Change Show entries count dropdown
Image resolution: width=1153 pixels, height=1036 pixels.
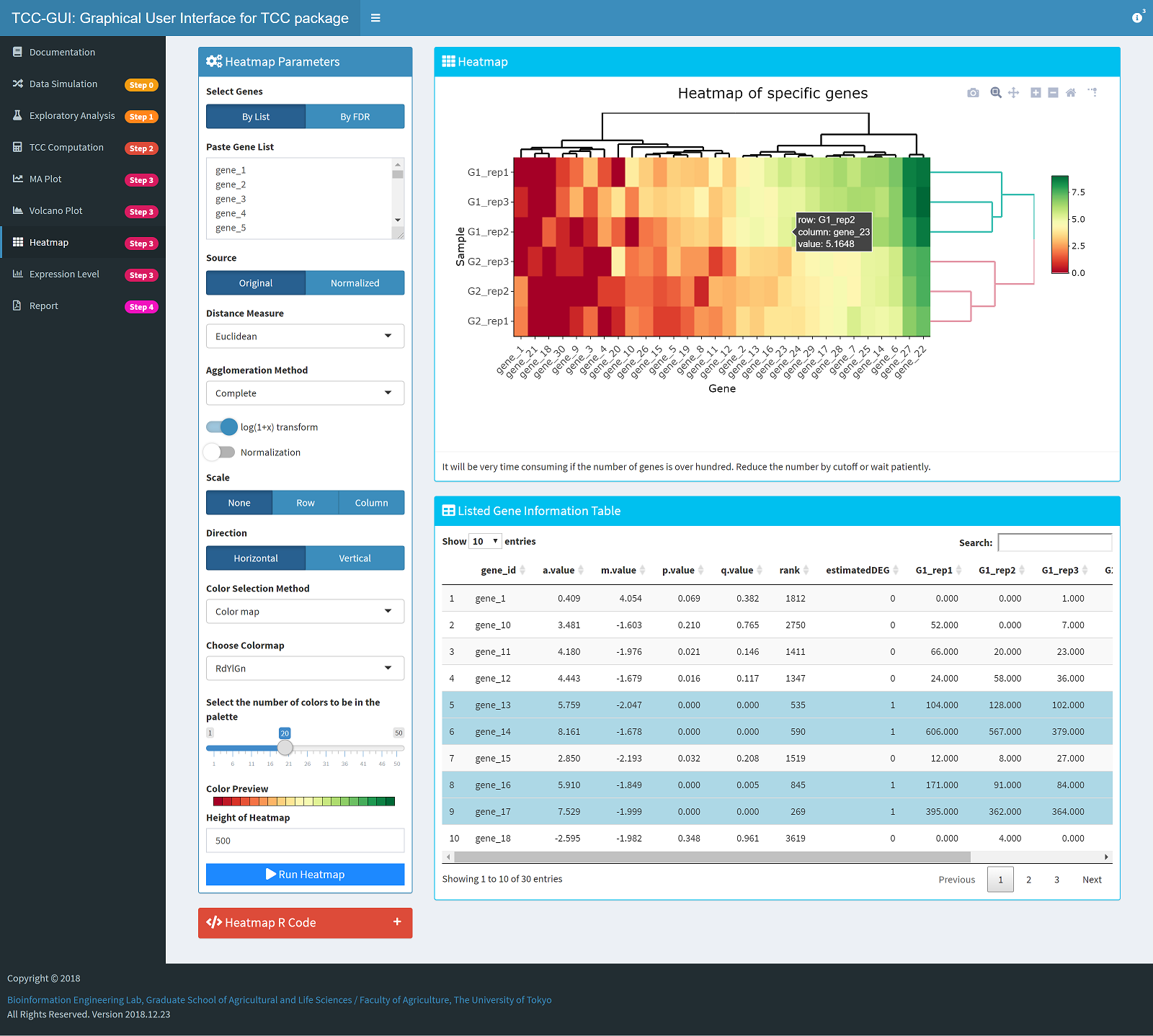point(485,541)
